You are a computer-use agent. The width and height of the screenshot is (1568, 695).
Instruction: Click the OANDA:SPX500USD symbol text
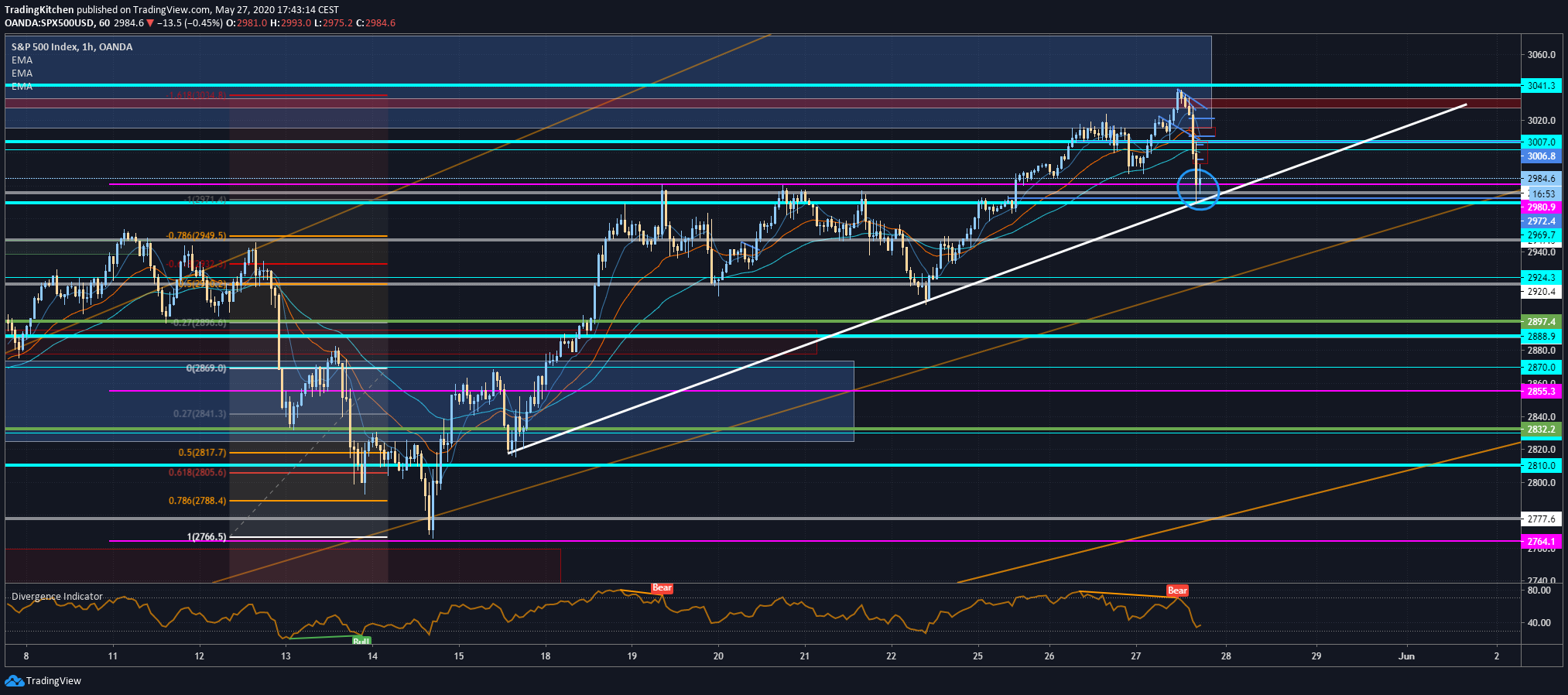point(50,23)
